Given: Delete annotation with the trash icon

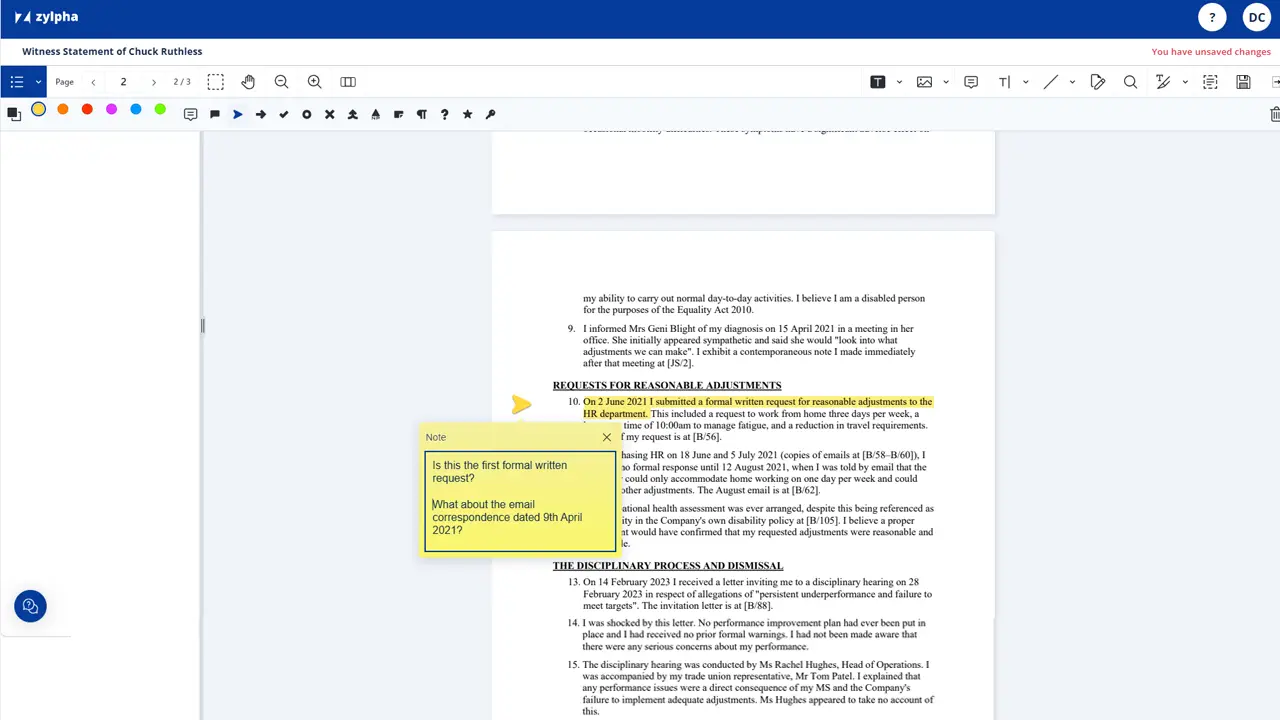Looking at the screenshot, I should [1274, 114].
